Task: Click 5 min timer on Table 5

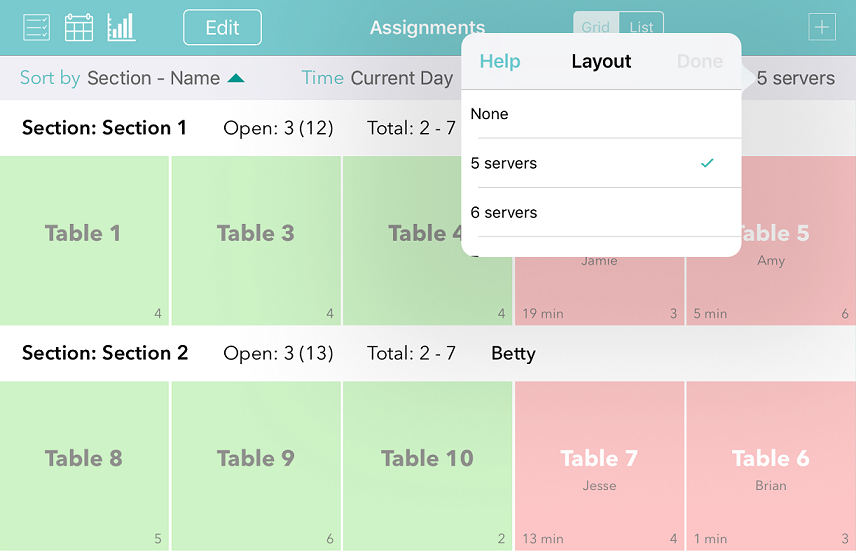Action: 710,314
